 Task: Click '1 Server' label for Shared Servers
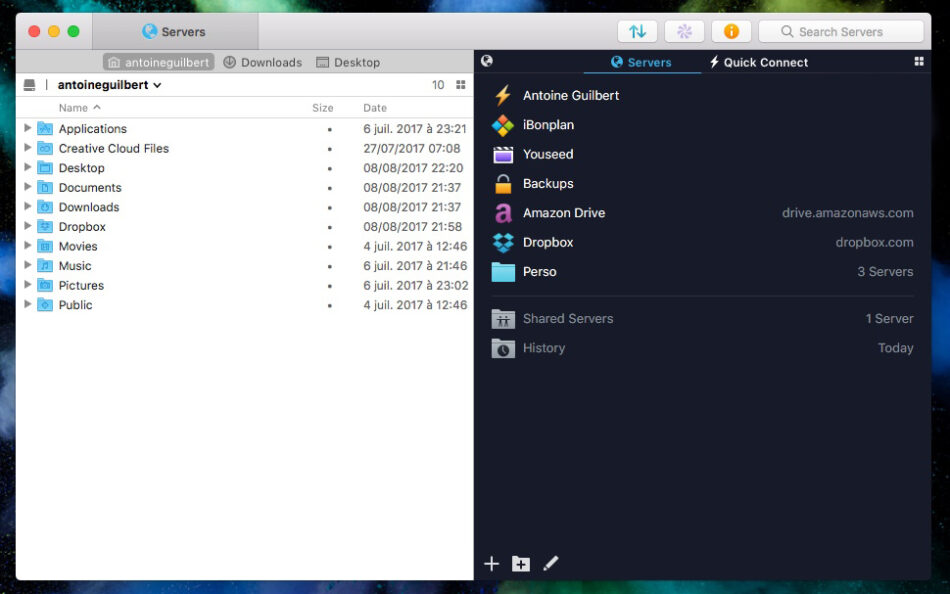coord(889,318)
